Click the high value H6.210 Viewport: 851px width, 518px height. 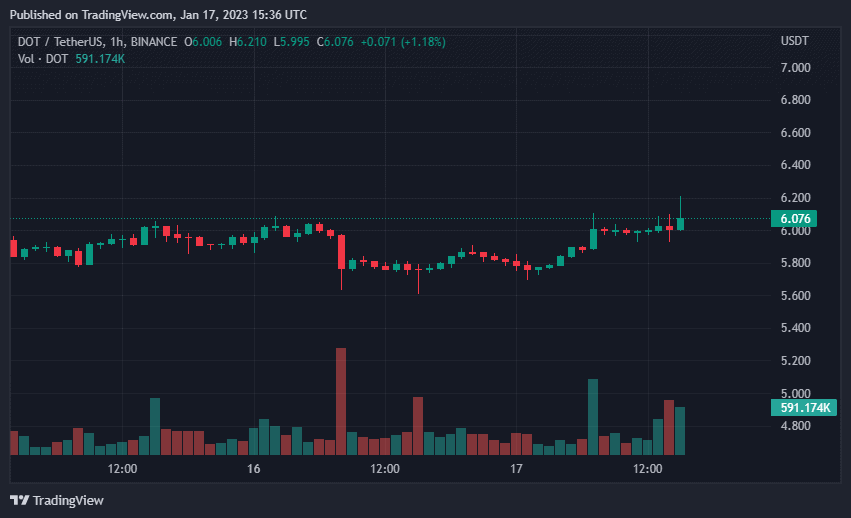(x=248, y=42)
